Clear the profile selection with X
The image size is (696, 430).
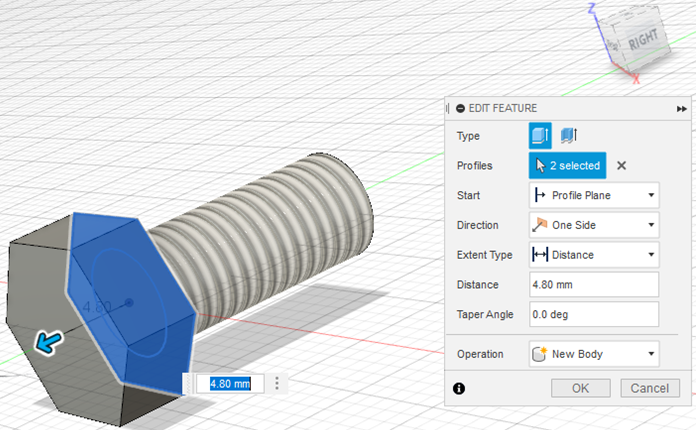[x=621, y=166]
